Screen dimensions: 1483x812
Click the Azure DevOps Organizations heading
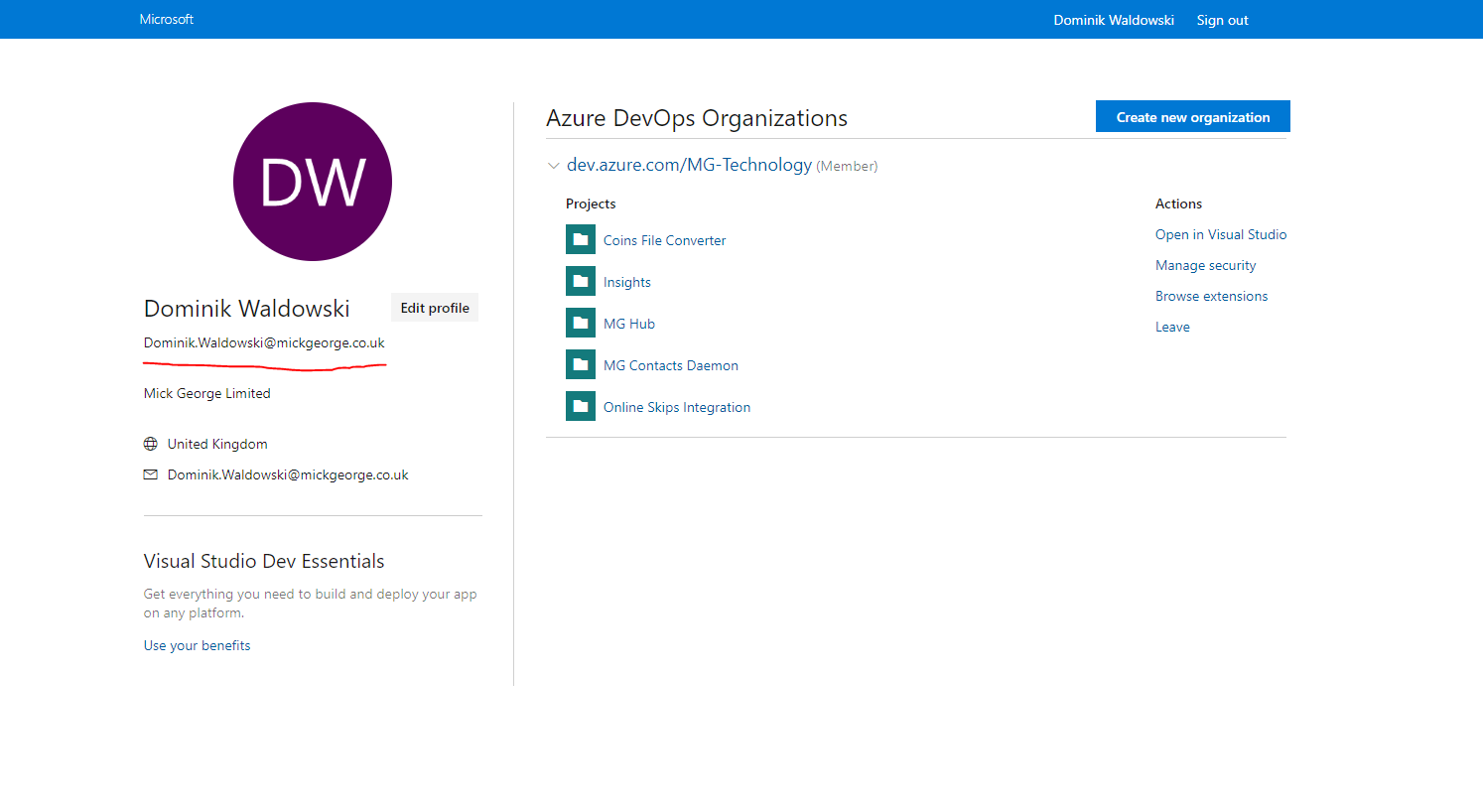pos(697,118)
